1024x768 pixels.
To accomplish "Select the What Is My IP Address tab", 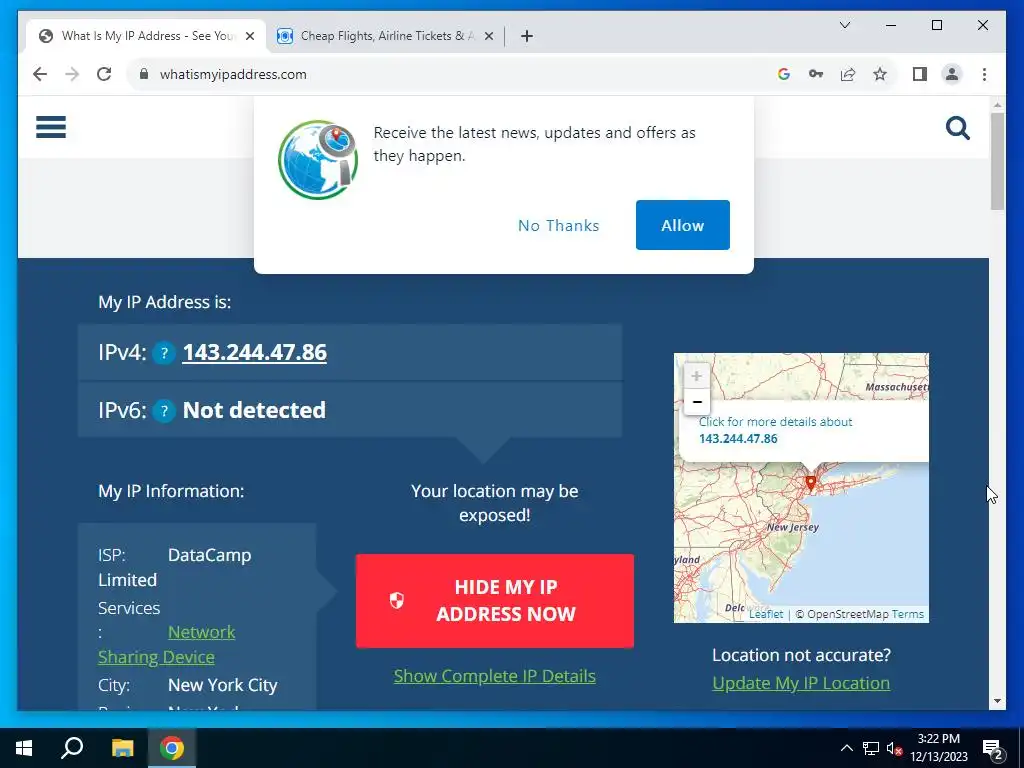I will point(146,36).
